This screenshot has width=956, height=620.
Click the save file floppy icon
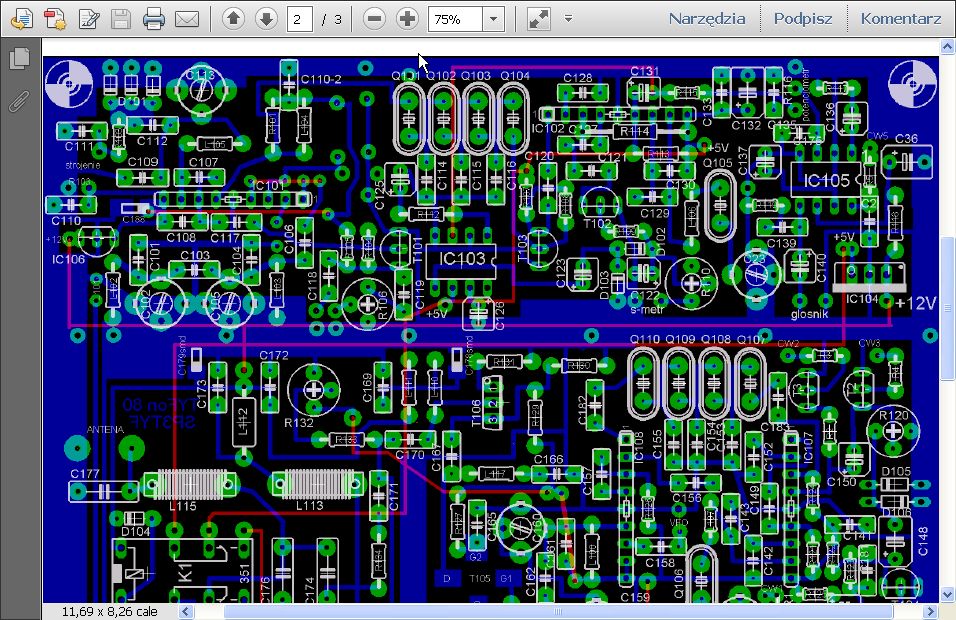coord(121,19)
